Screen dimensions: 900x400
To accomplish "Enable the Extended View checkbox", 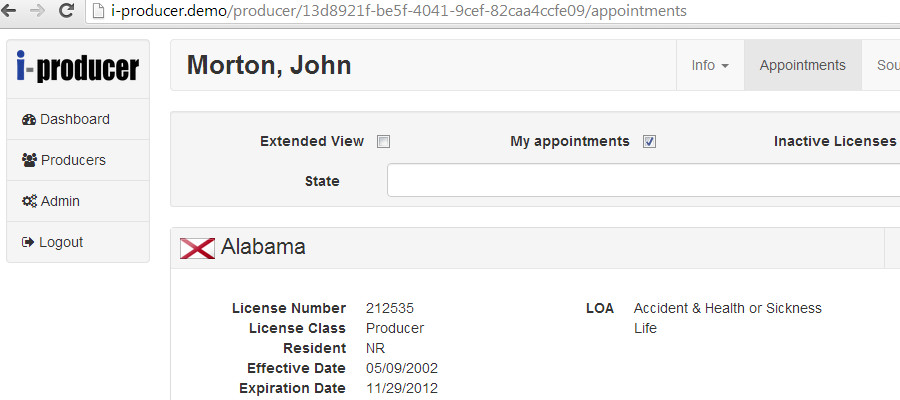I will [x=383, y=142].
